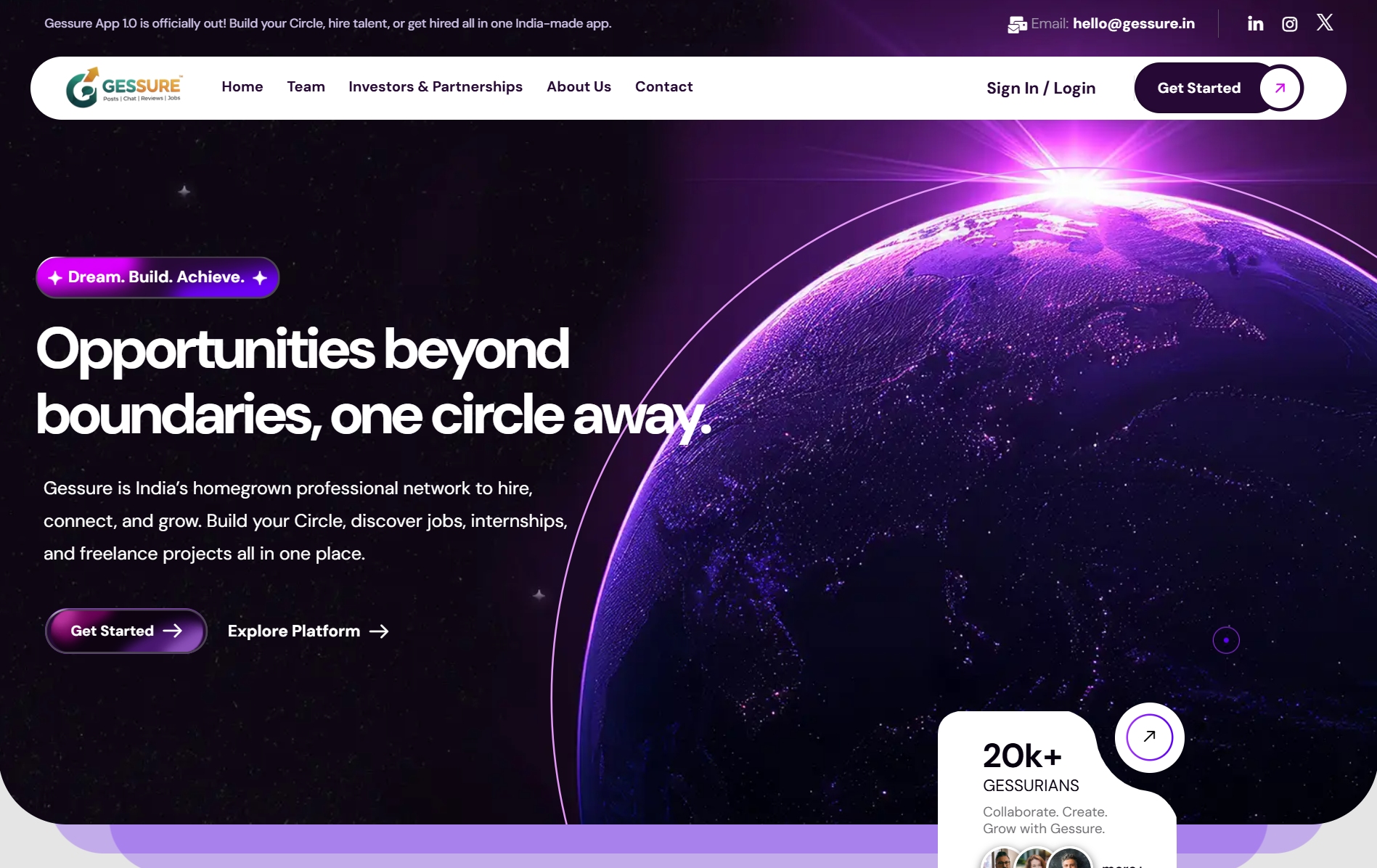The image size is (1377, 868).
Task: Click the arrow circle above 20k+ card
Action: pyautogui.click(x=1149, y=737)
